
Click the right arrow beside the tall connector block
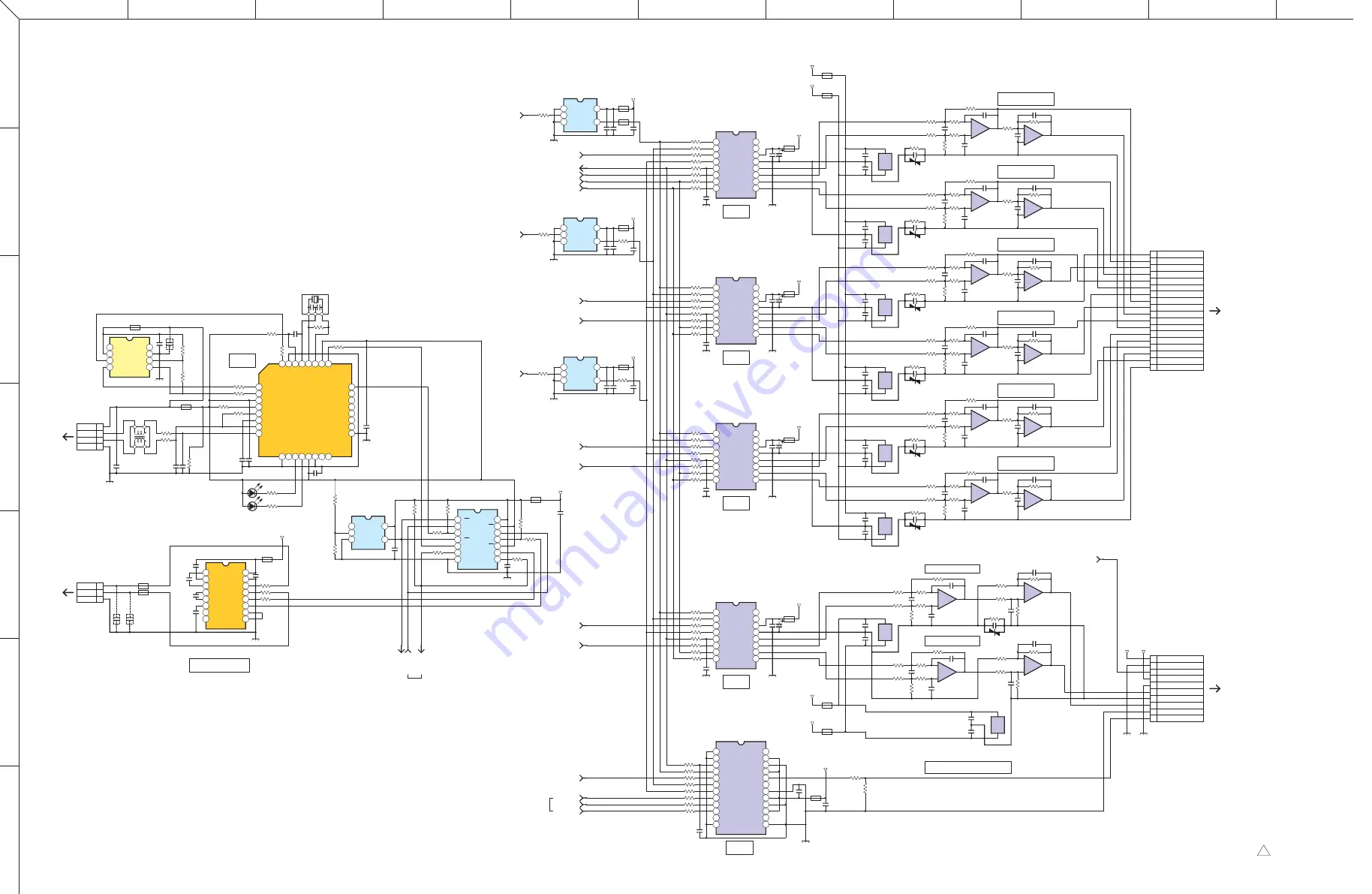click(1215, 311)
